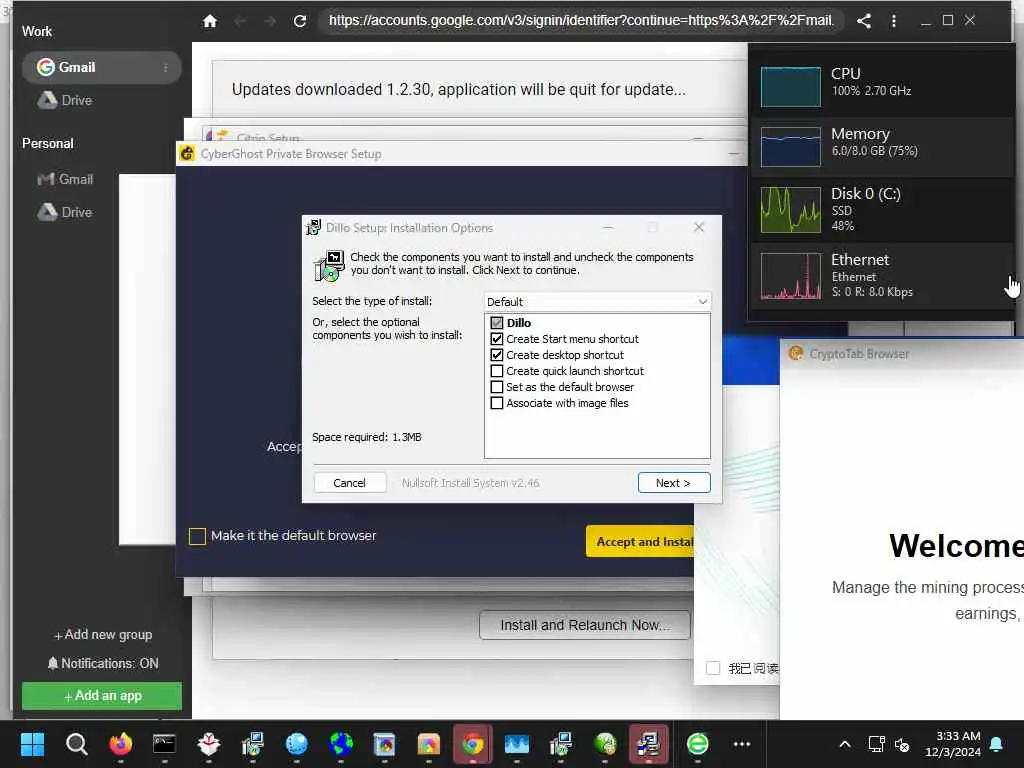Click the reload page icon
This screenshot has width=1024, height=768.
(x=300, y=21)
